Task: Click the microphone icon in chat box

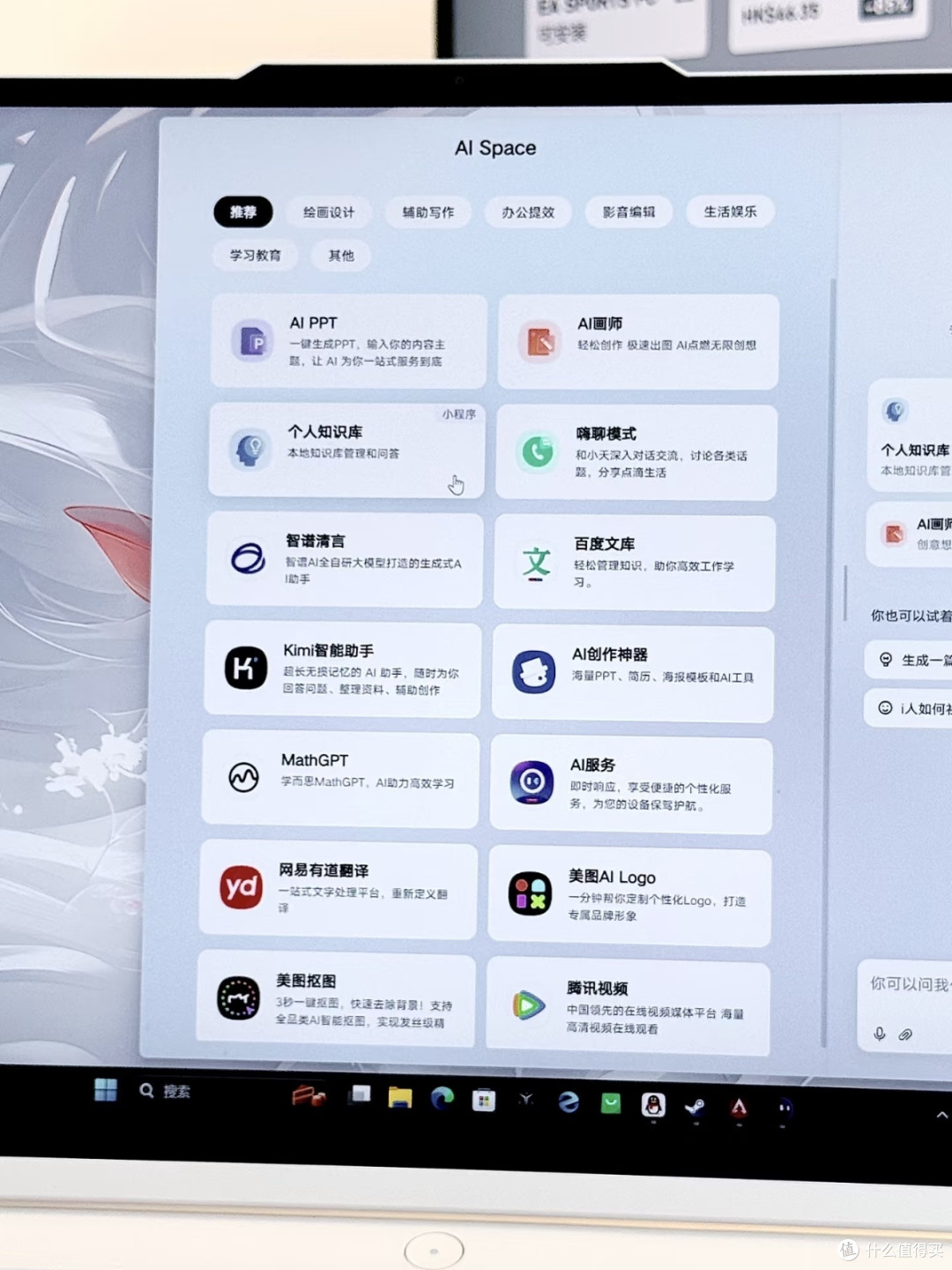Action: point(879,1034)
